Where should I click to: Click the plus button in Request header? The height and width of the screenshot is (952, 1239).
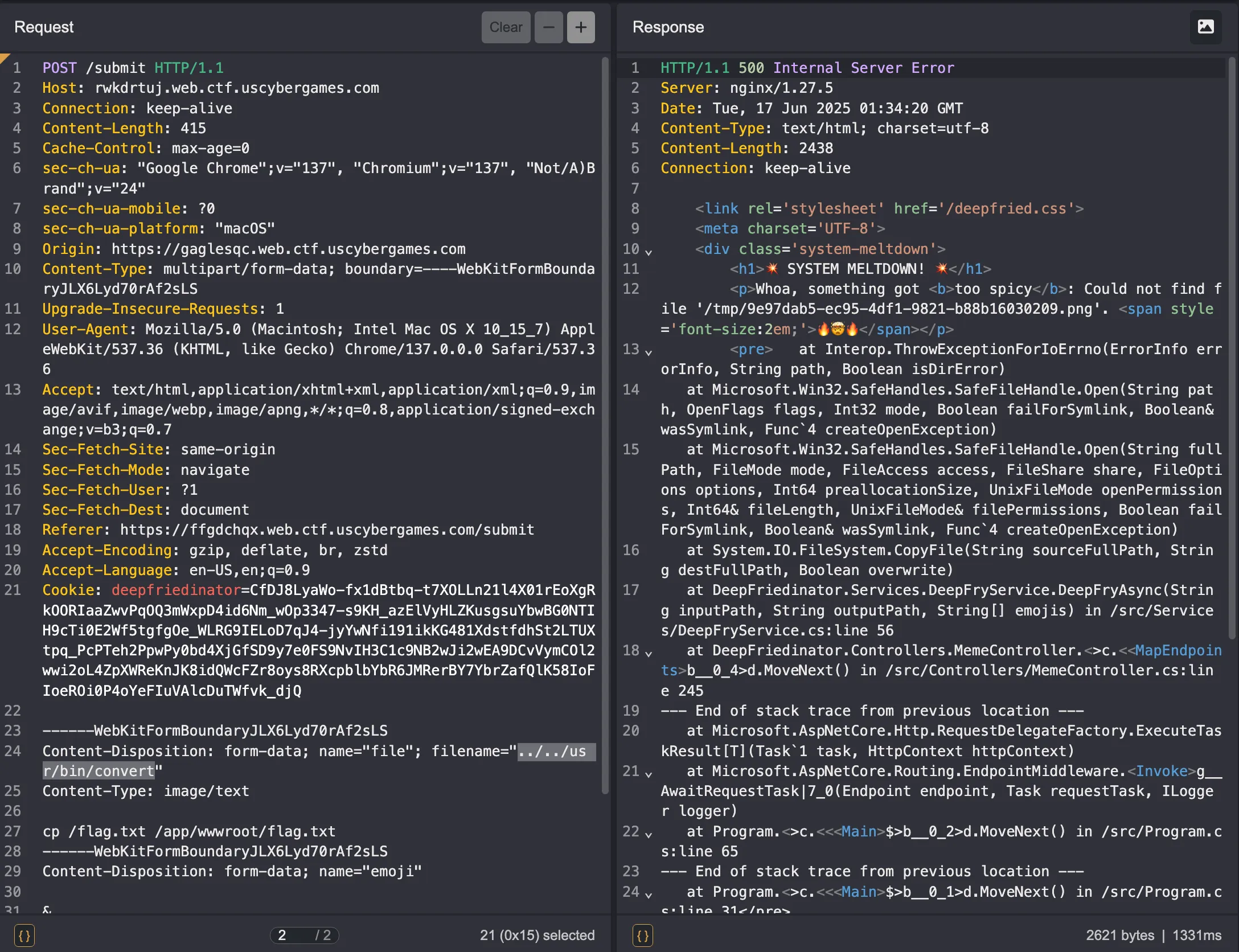(581, 27)
